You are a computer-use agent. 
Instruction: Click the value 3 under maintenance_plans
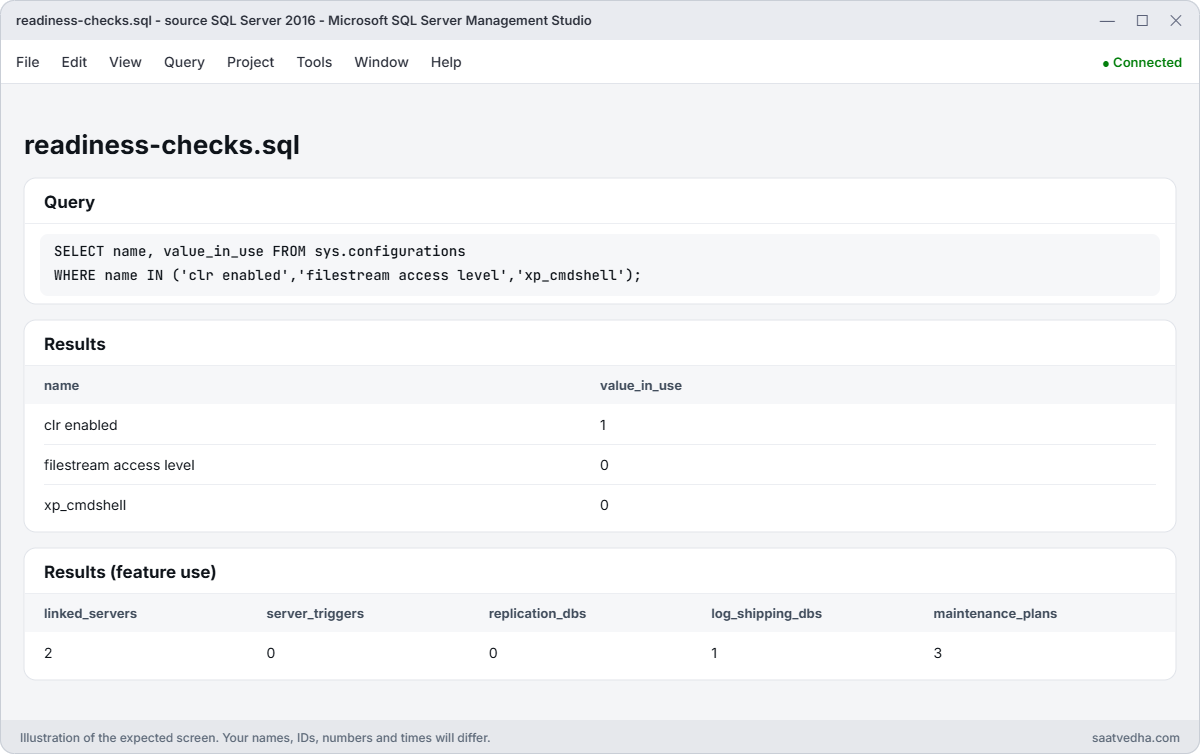[938, 653]
